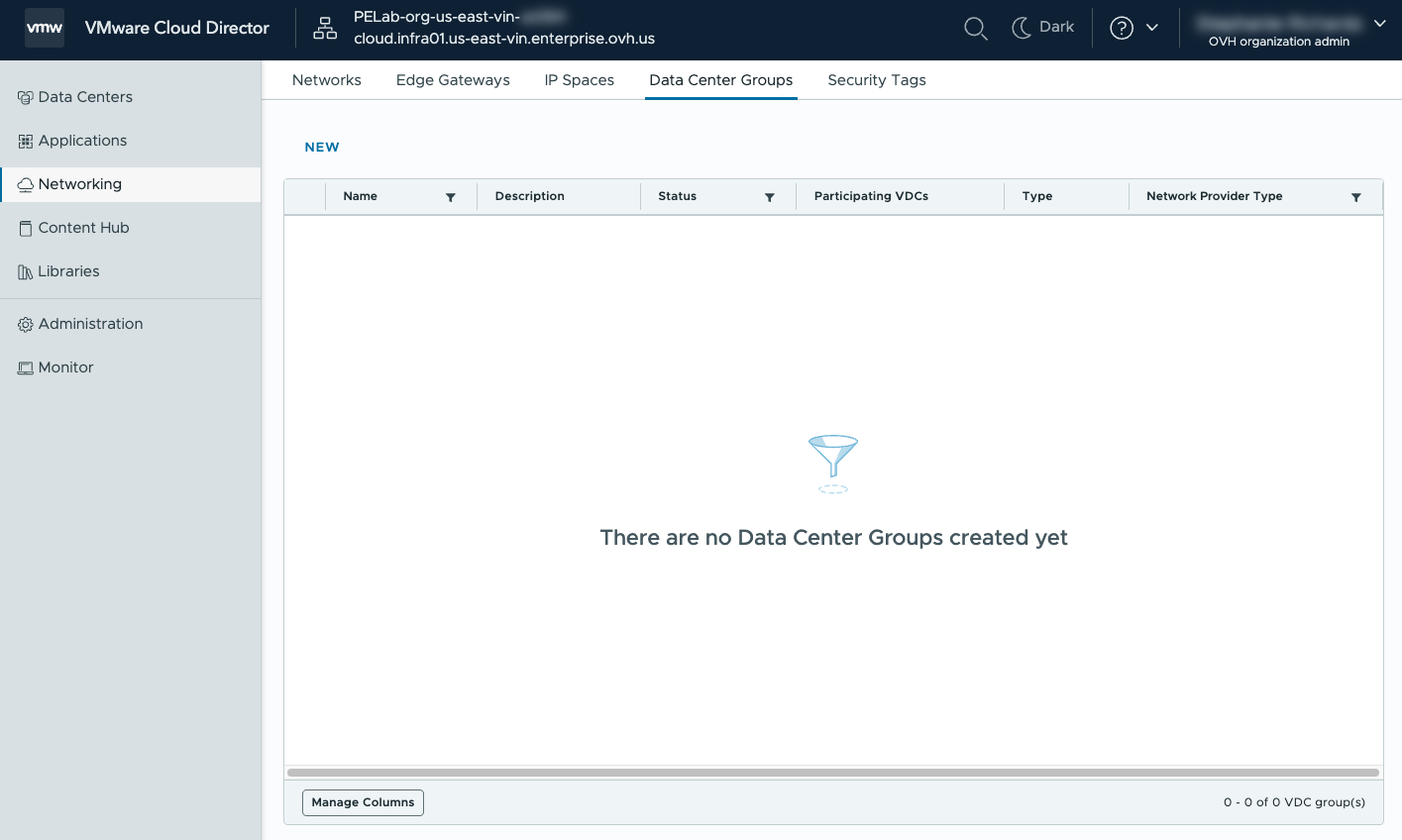Click the organization hierarchy icon in header
The width and height of the screenshot is (1402, 840).
[x=325, y=28]
